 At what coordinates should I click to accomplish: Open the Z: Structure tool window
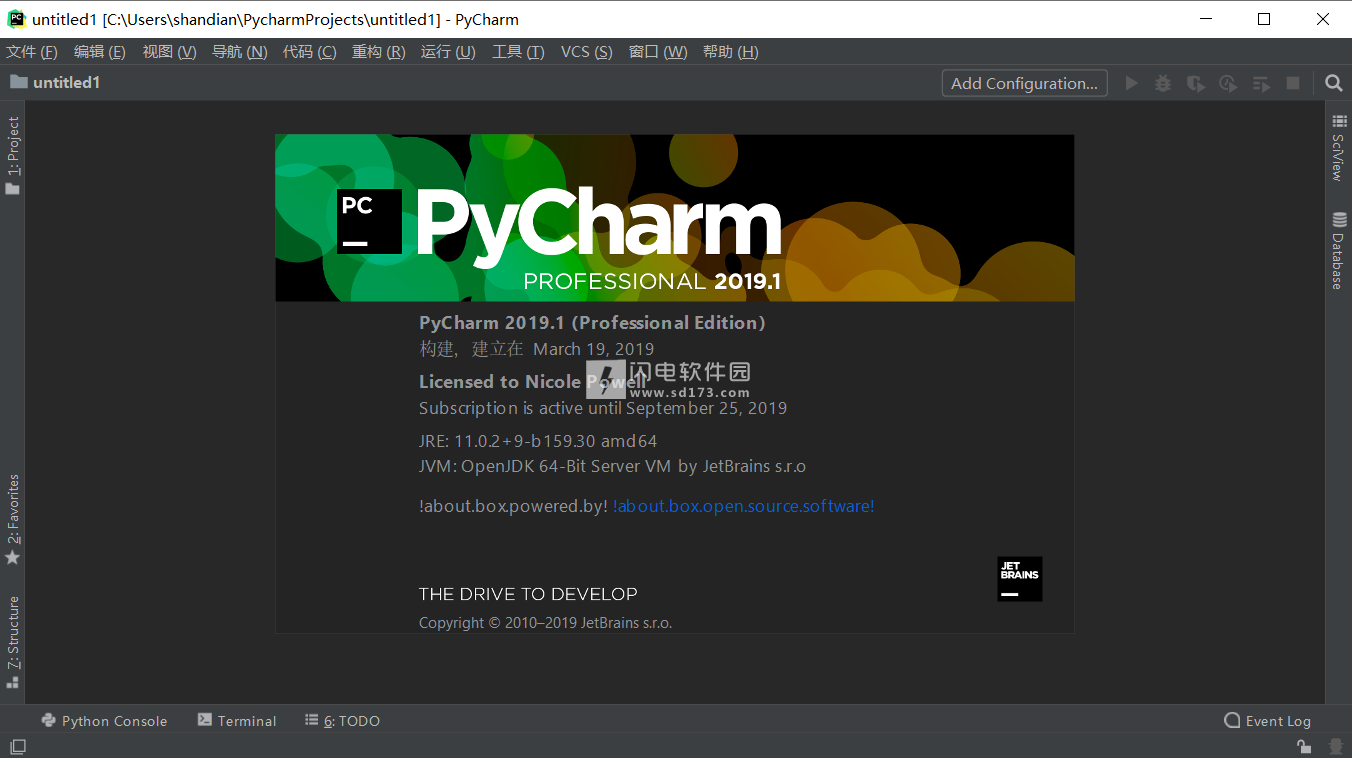(13, 643)
